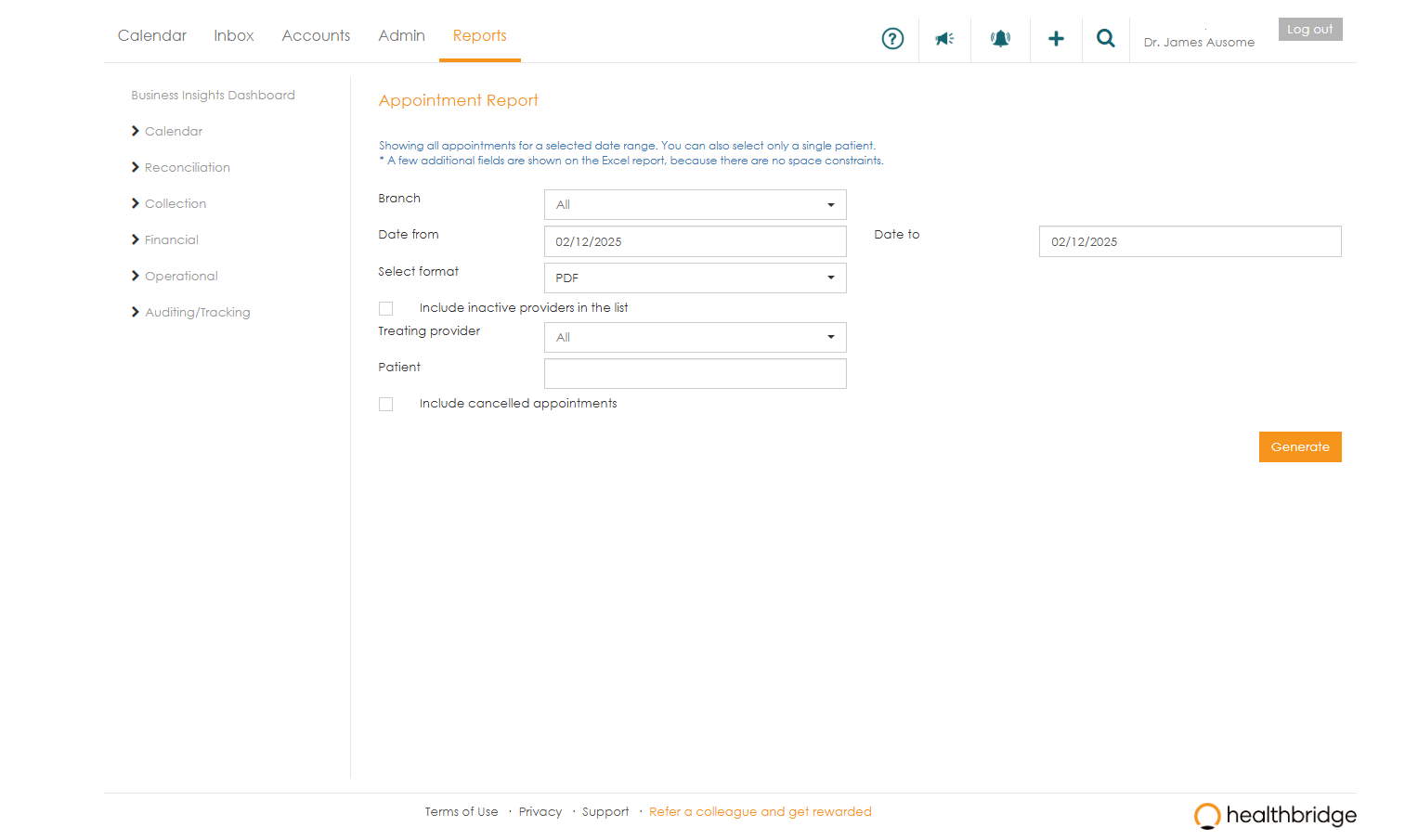The width and height of the screenshot is (1405, 840).
Task: Open the Select format dropdown
Action: tap(695, 278)
